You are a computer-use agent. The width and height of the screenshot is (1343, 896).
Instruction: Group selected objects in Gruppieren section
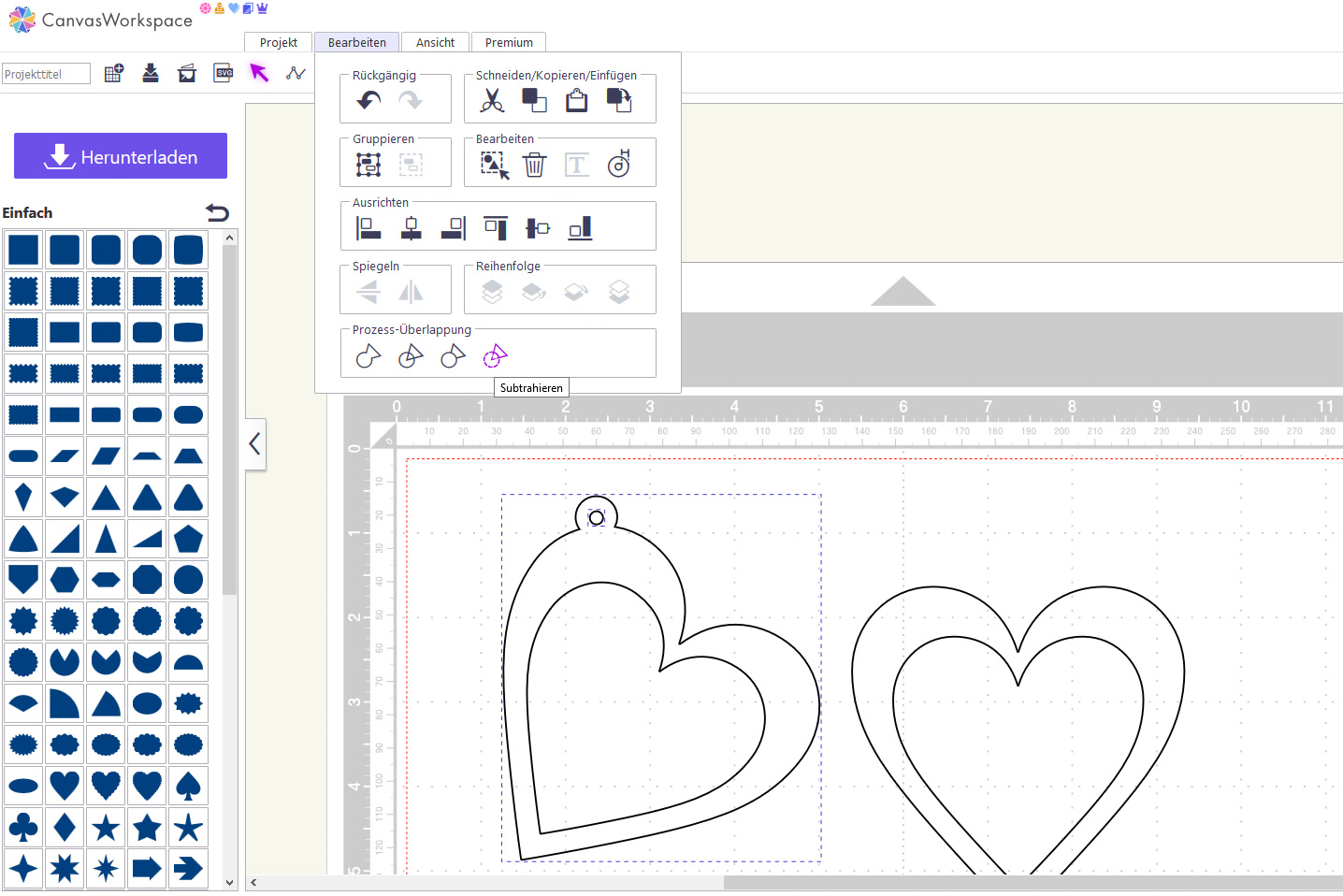[369, 166]
